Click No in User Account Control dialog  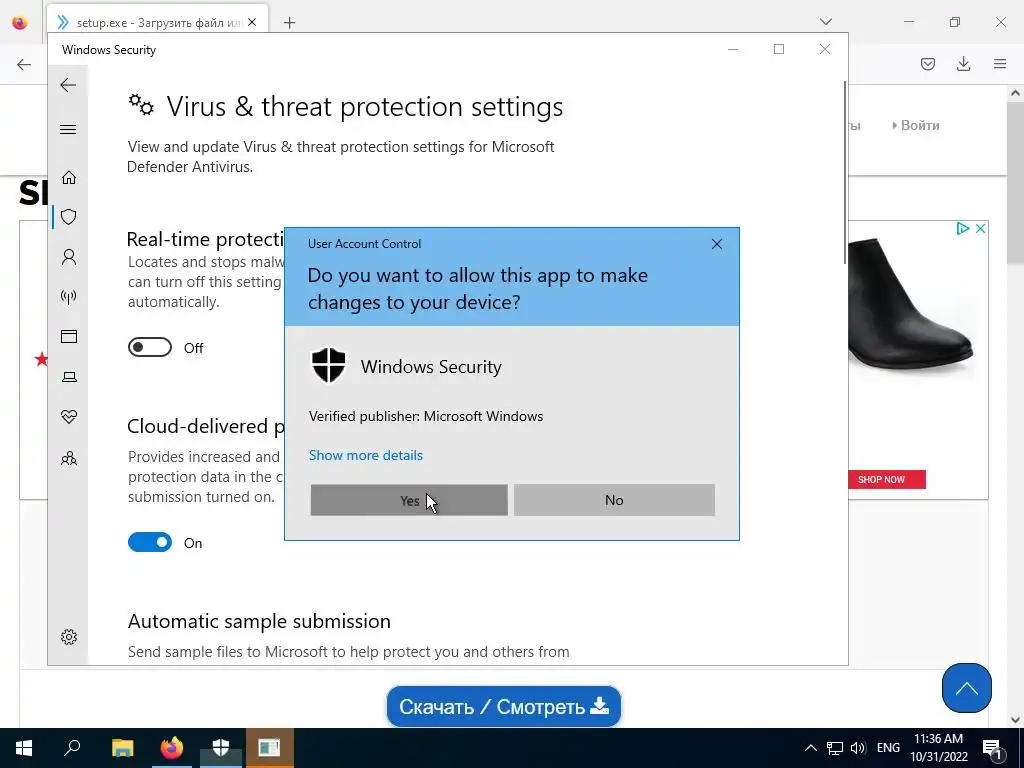click(x=614, y=500)
